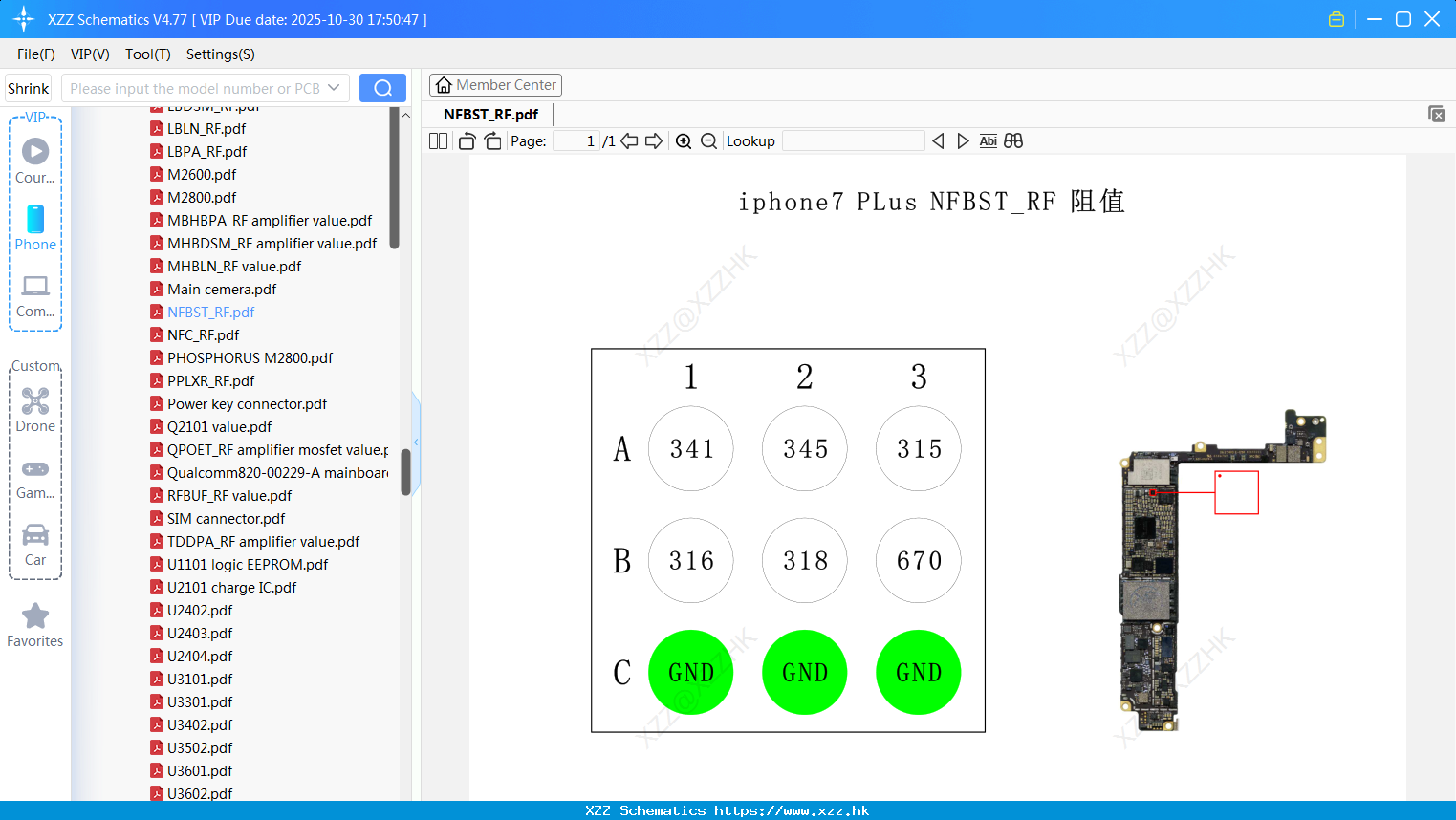Select the Phone category in sidebar
This screenshot has height=820, width=1456.
(35, 228)
